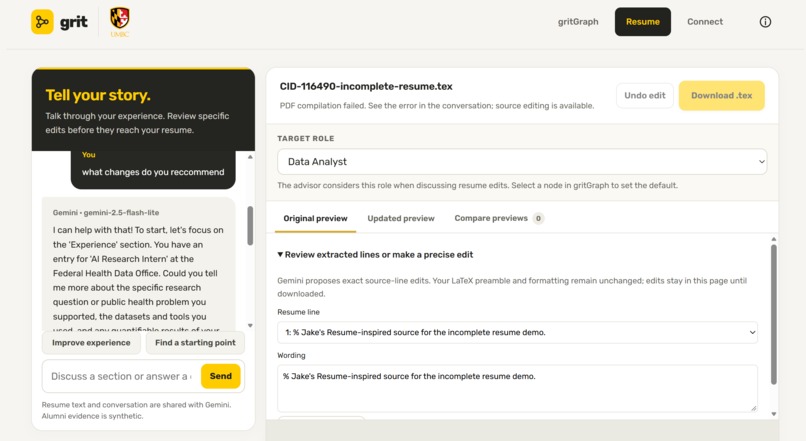Image resolution: width=806 pixels, height=441 pixels.
Task: Click the Wording text area
Action: (x=517, y=388)
